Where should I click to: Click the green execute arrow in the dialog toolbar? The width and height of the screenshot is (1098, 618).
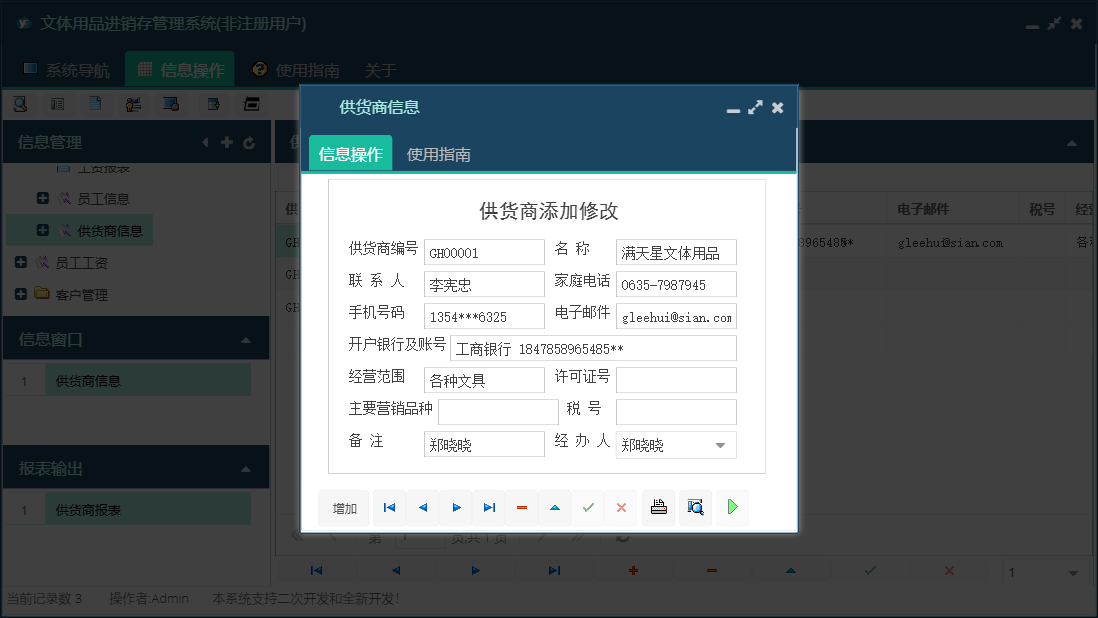(x=732, y=508)
